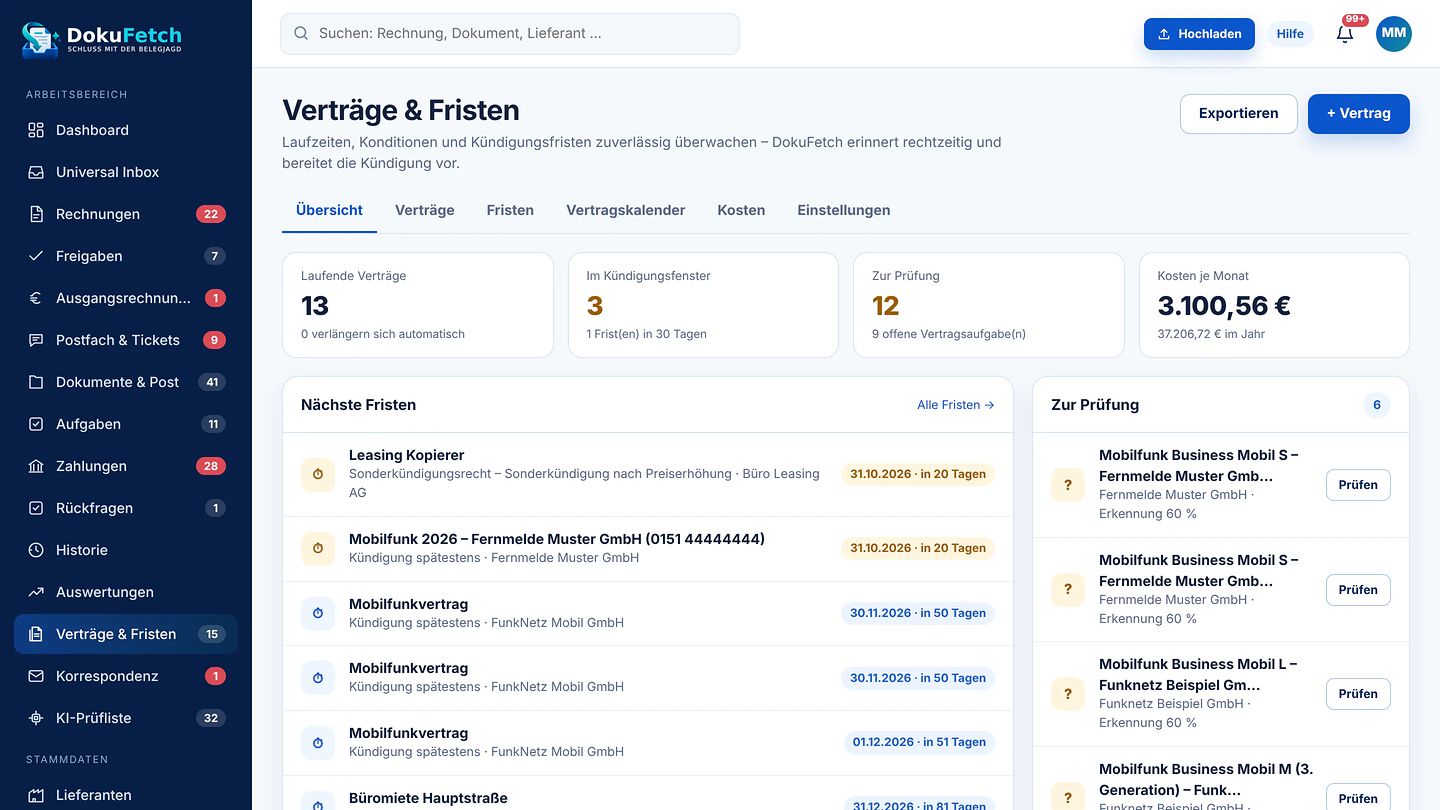Click the 01.12.2026 in 51 Tagen badge

coord(919,742)
